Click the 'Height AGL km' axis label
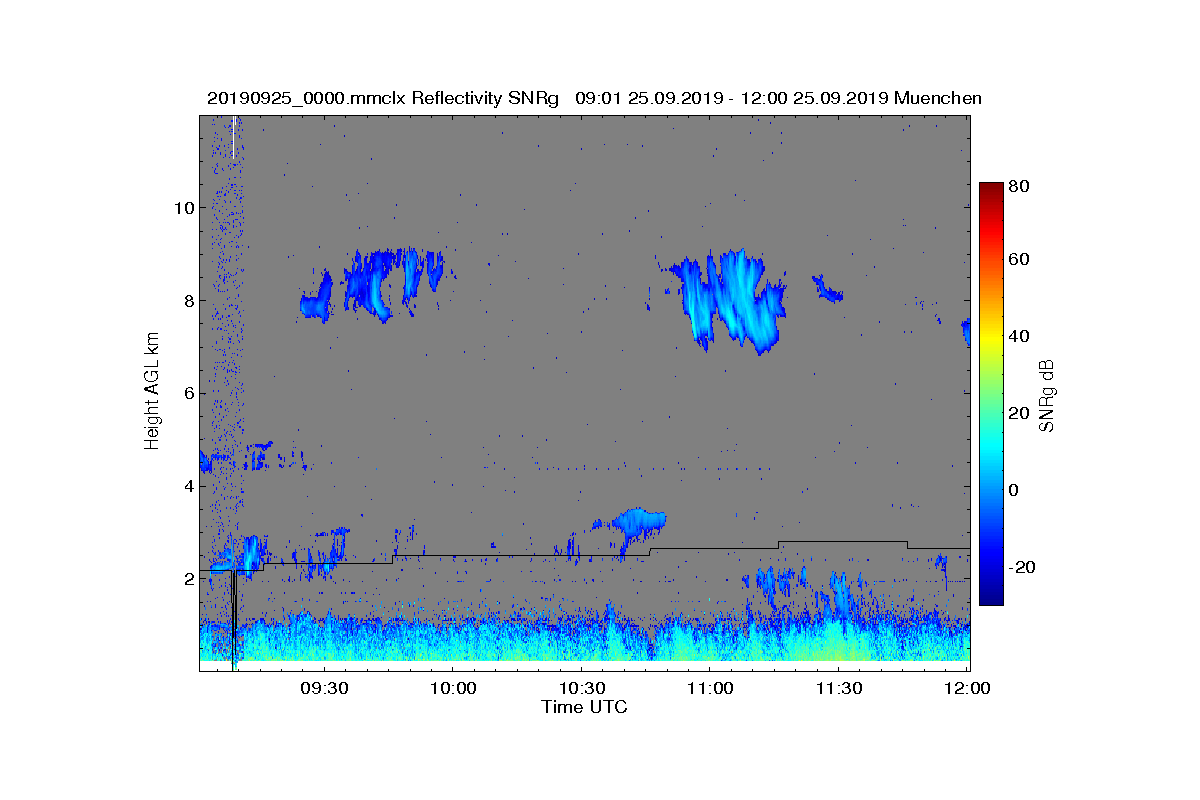 152,393
